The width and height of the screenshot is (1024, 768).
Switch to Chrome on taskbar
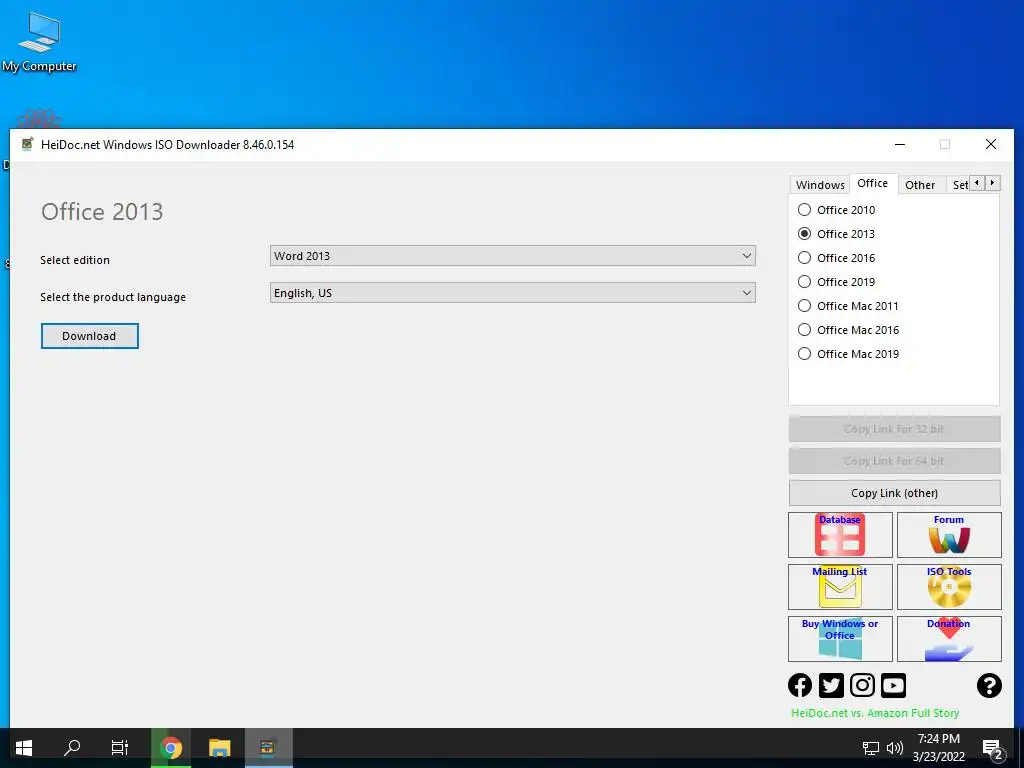[171, 748]
